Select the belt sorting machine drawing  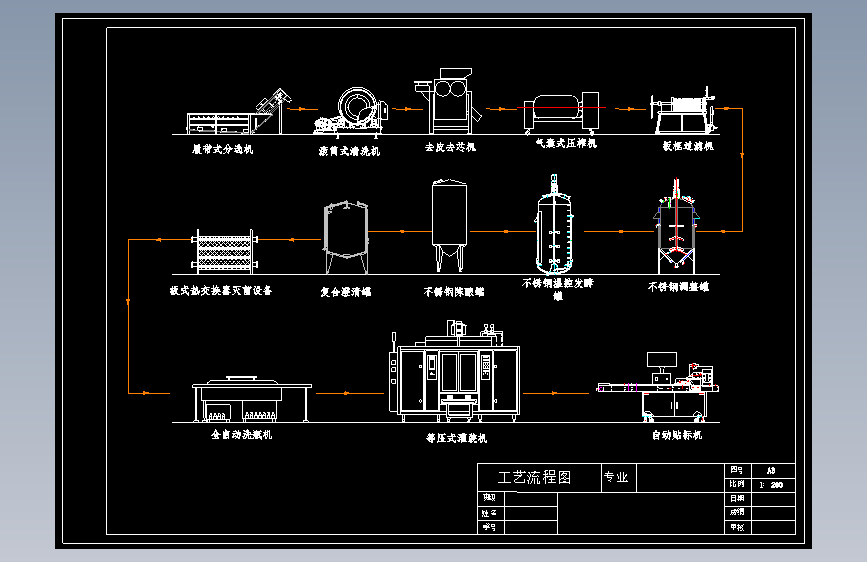[x=239, y=112]
